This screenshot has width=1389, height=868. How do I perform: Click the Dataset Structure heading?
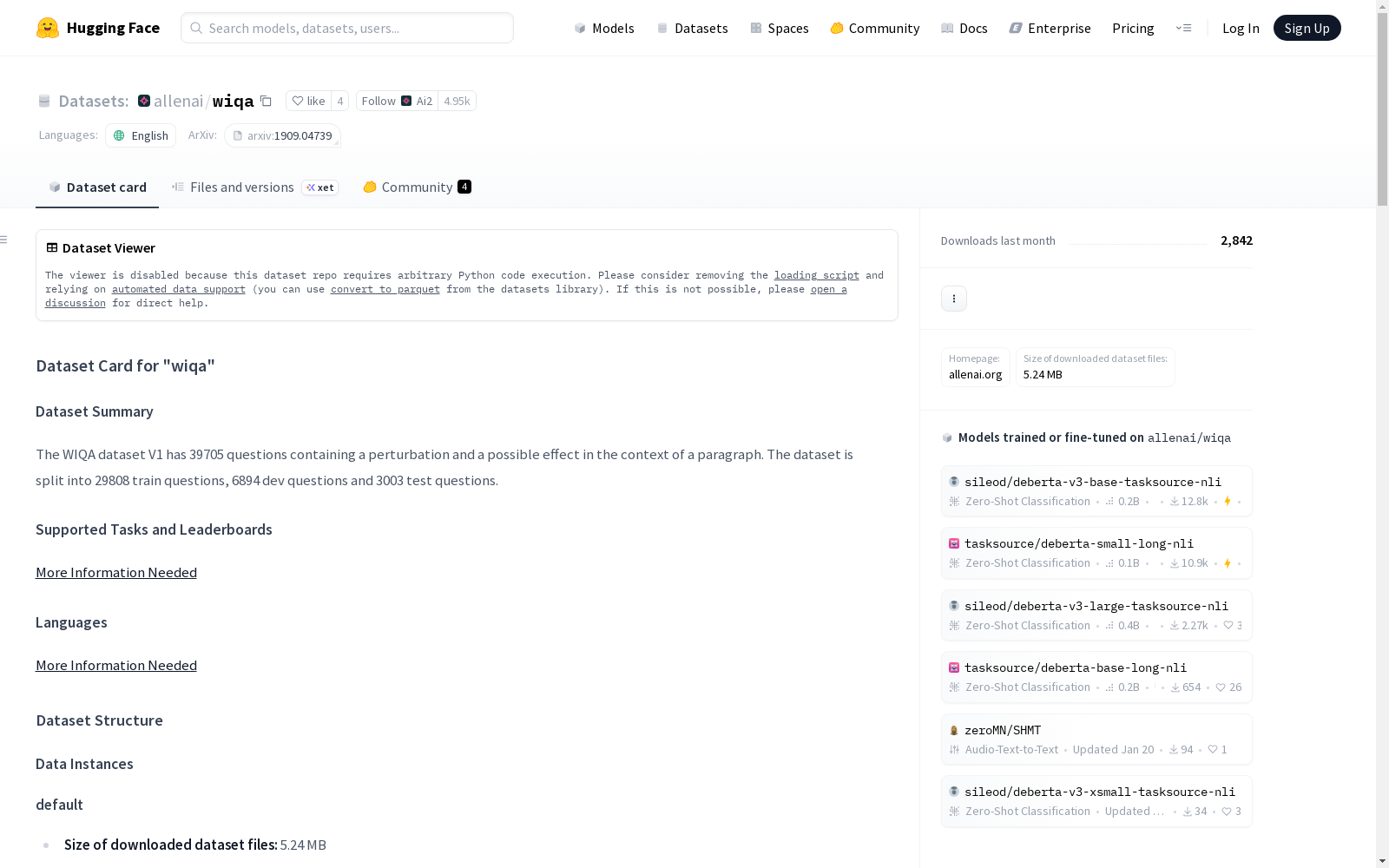(100, 720)
